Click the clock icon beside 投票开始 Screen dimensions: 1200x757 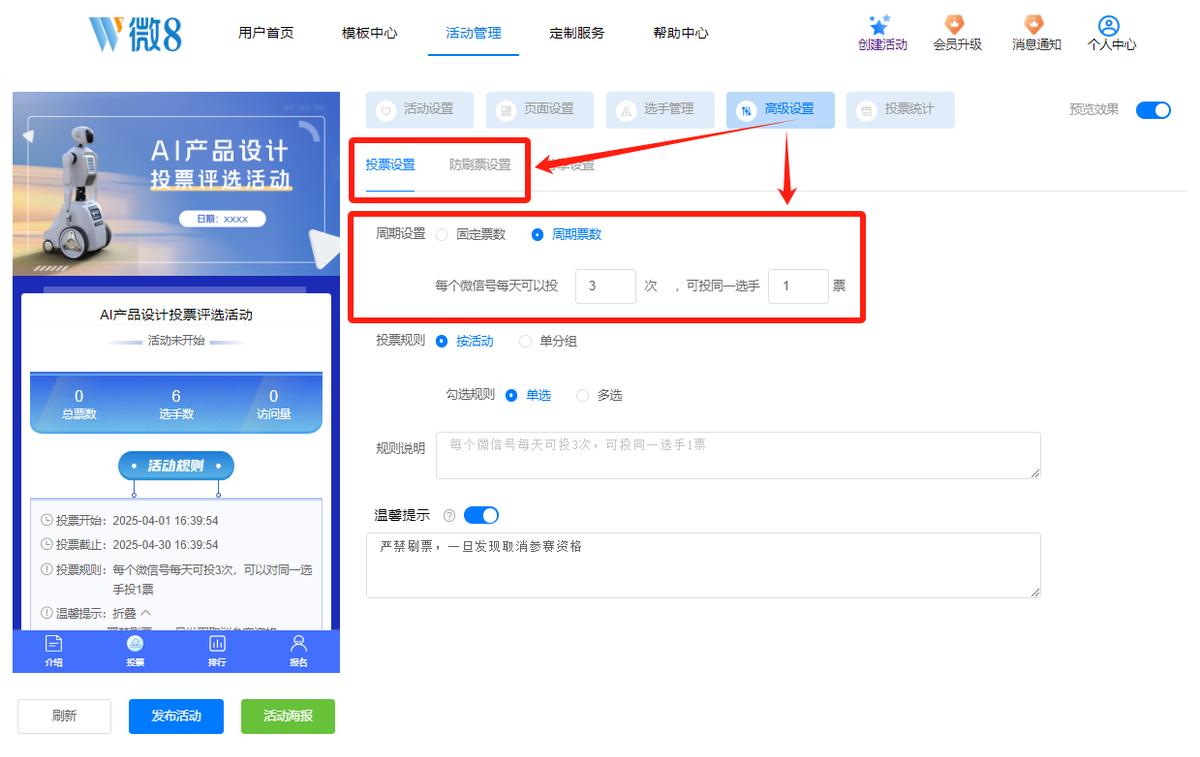tap(46, 520)
